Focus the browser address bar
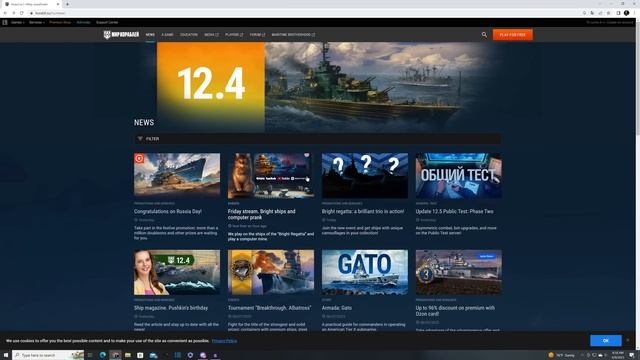640x360 pixels. 306,13
